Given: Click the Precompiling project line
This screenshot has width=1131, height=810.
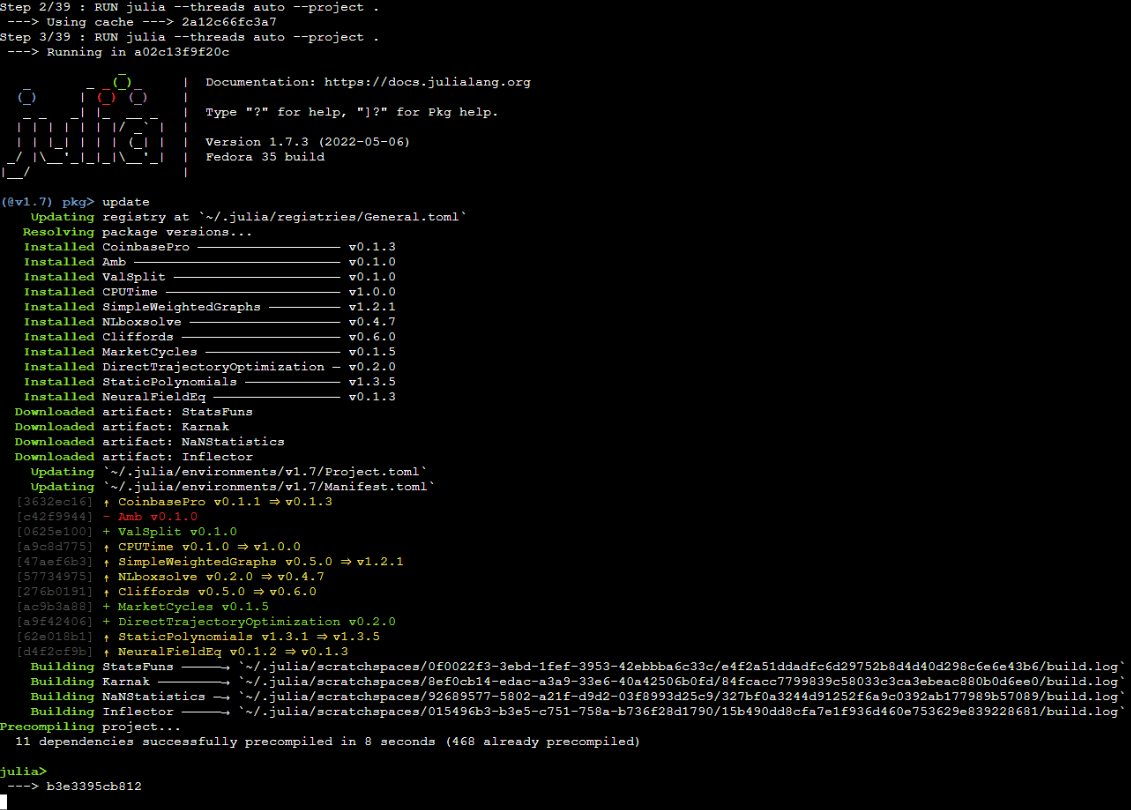Looking at the screenshot, I should point(90,726).
